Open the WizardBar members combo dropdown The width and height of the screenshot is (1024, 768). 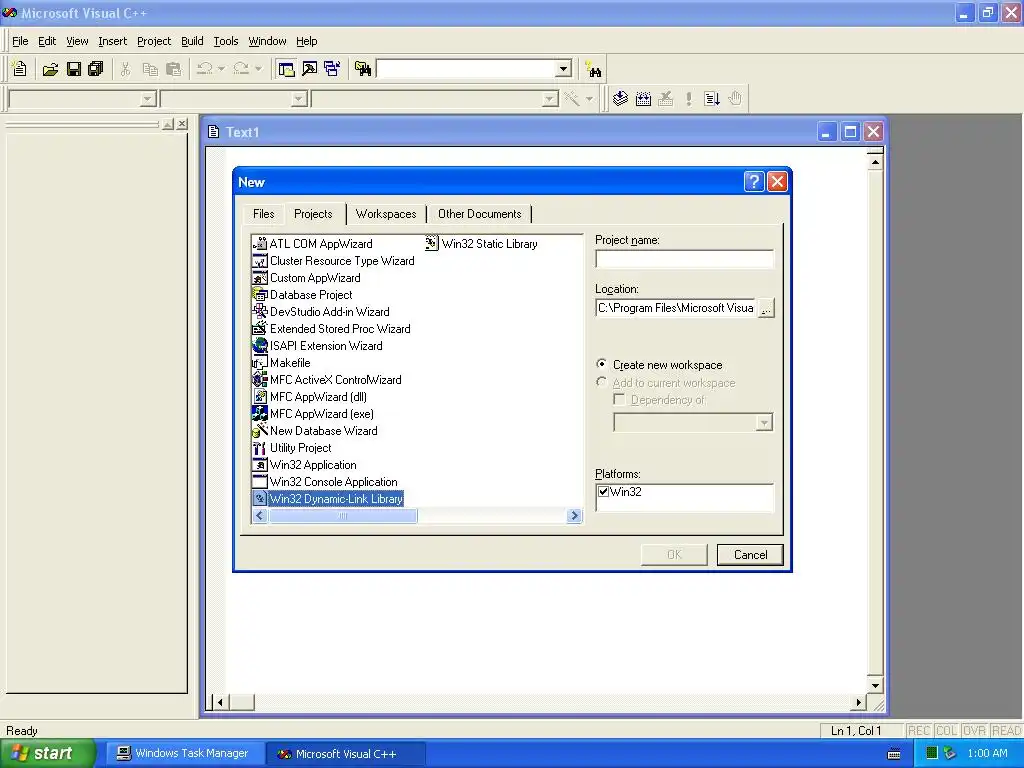coord(550,99)
